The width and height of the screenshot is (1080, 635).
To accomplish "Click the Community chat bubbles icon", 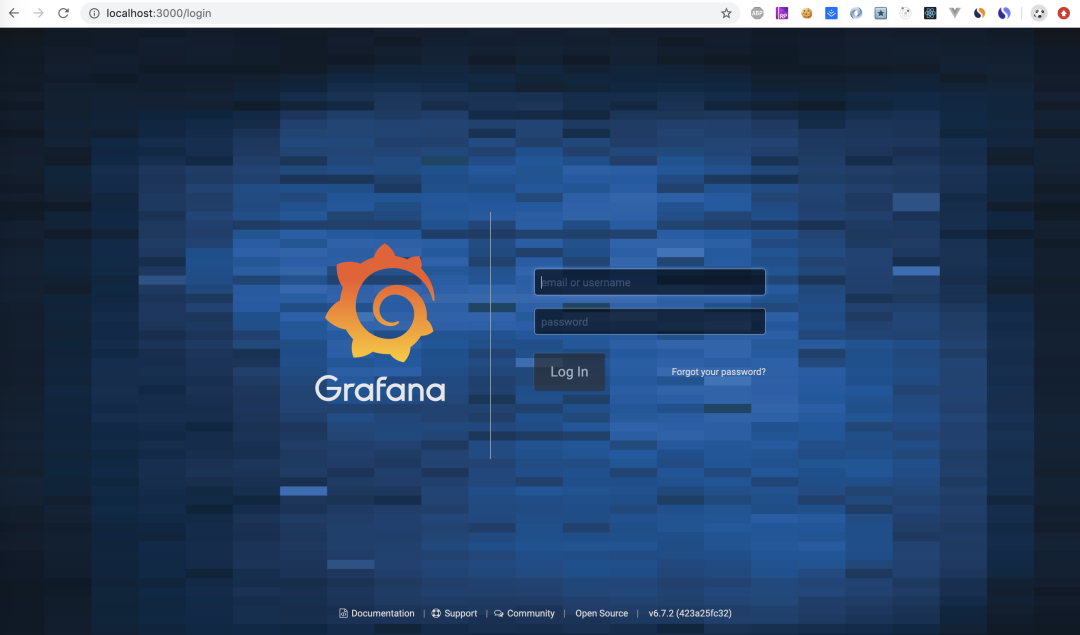I will [x=499, y=613].
